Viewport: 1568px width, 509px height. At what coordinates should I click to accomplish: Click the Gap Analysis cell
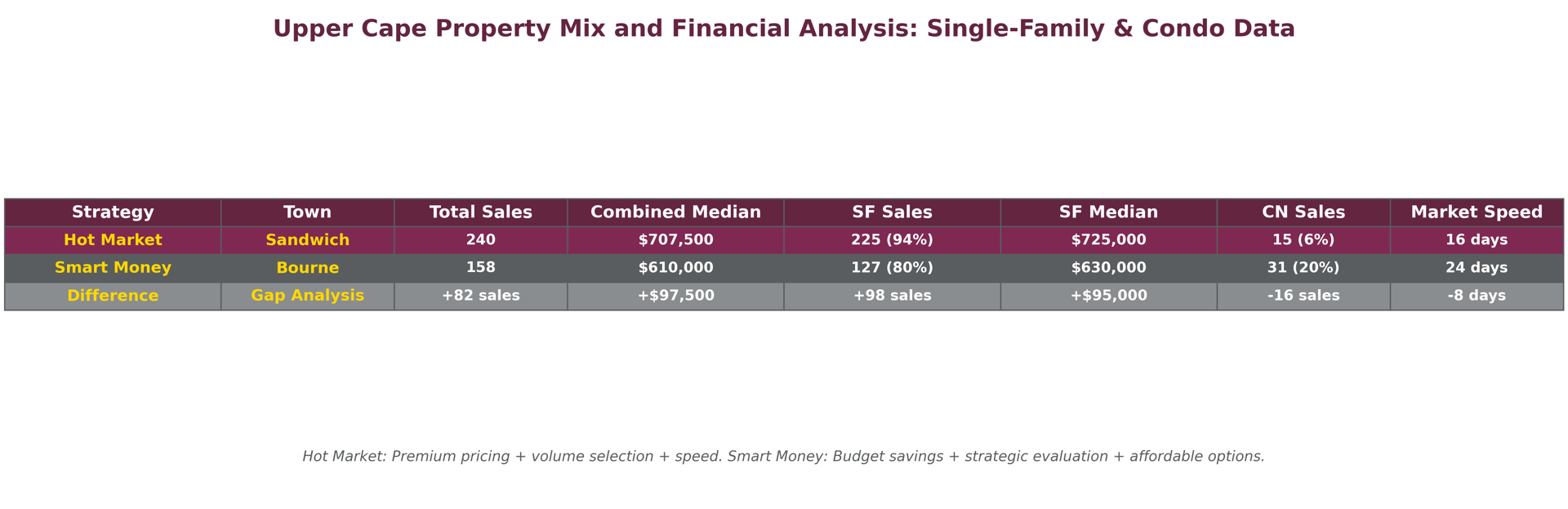(x=307, y=296)
